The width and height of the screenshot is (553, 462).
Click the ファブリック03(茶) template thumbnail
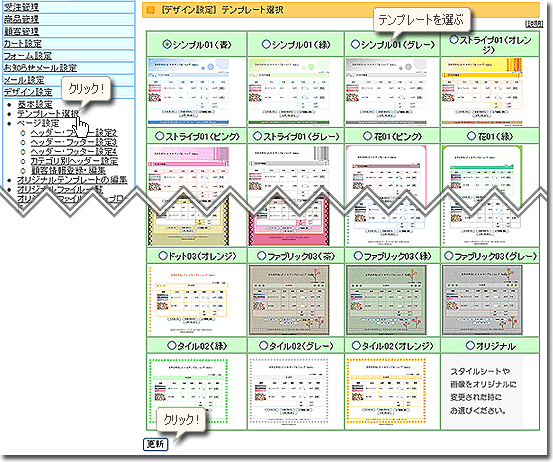point(289,300)
